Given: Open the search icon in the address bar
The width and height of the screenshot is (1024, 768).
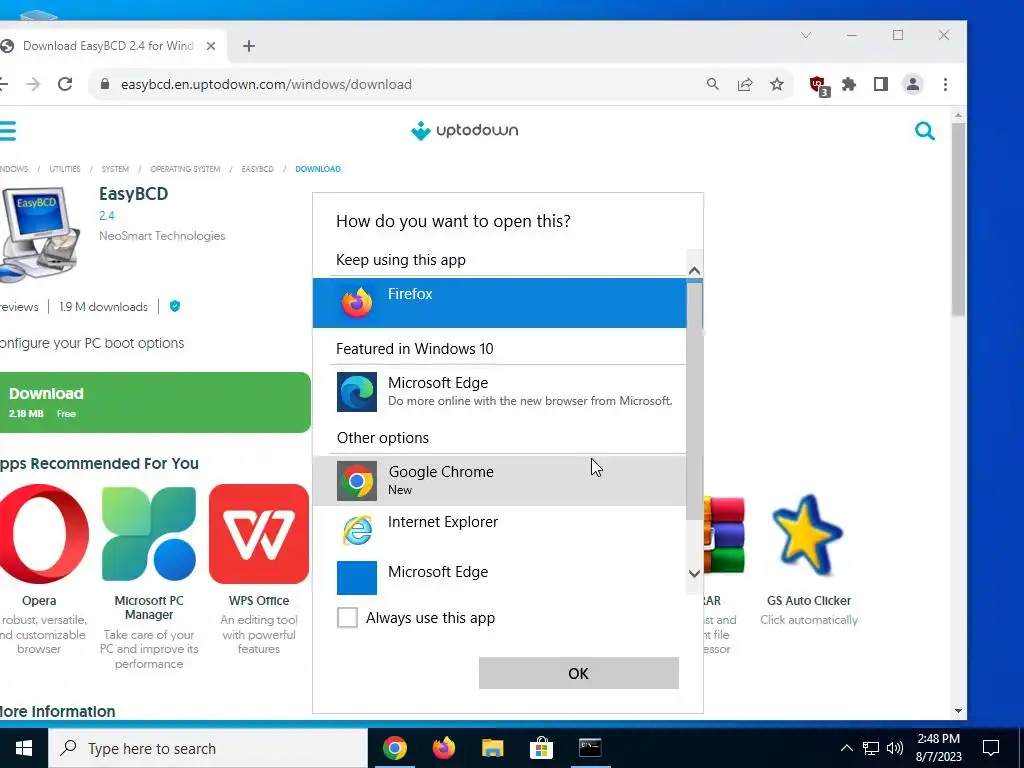Looking at the screenshot, I should click(712, 84).
